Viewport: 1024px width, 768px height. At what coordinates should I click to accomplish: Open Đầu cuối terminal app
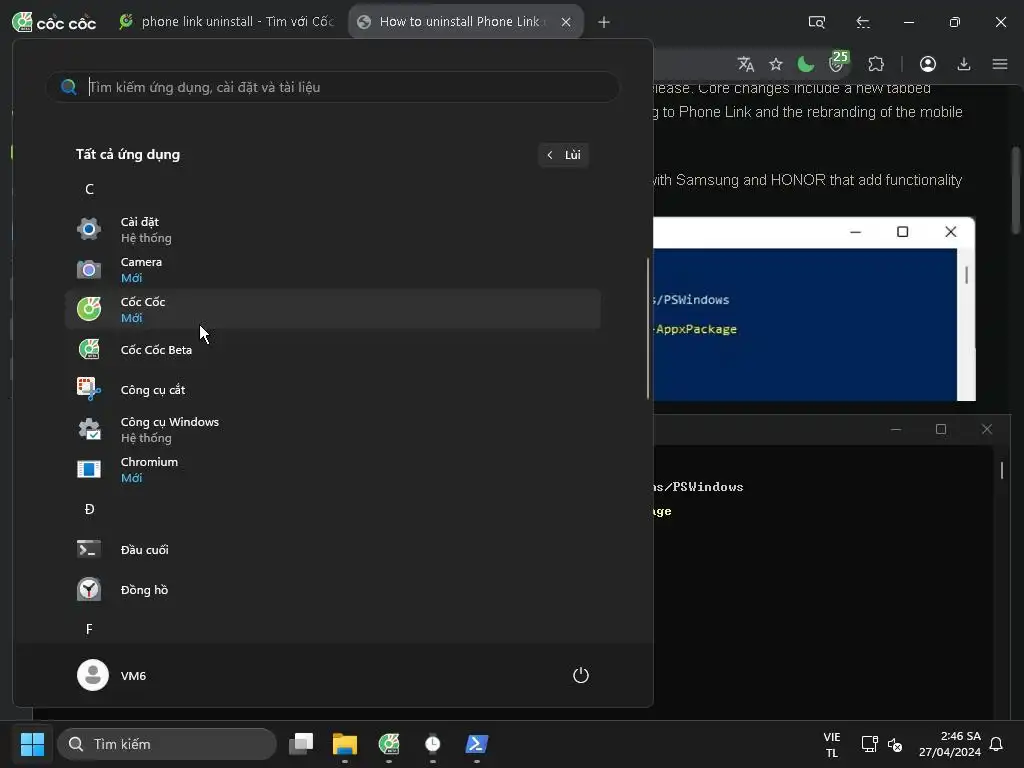click(x=332, y=549)
